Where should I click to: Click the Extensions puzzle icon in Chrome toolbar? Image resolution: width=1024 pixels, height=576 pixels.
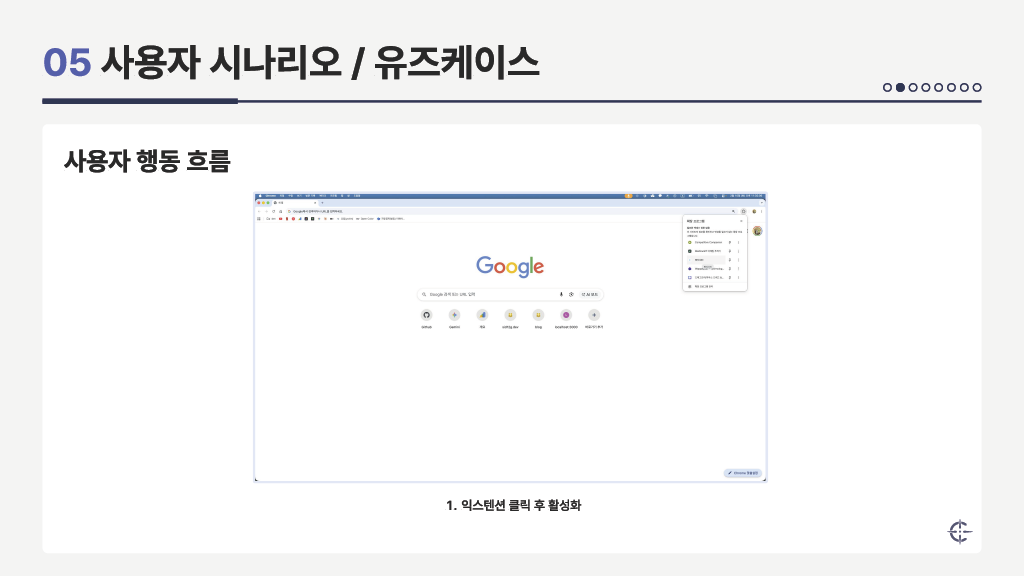[743, 211]
